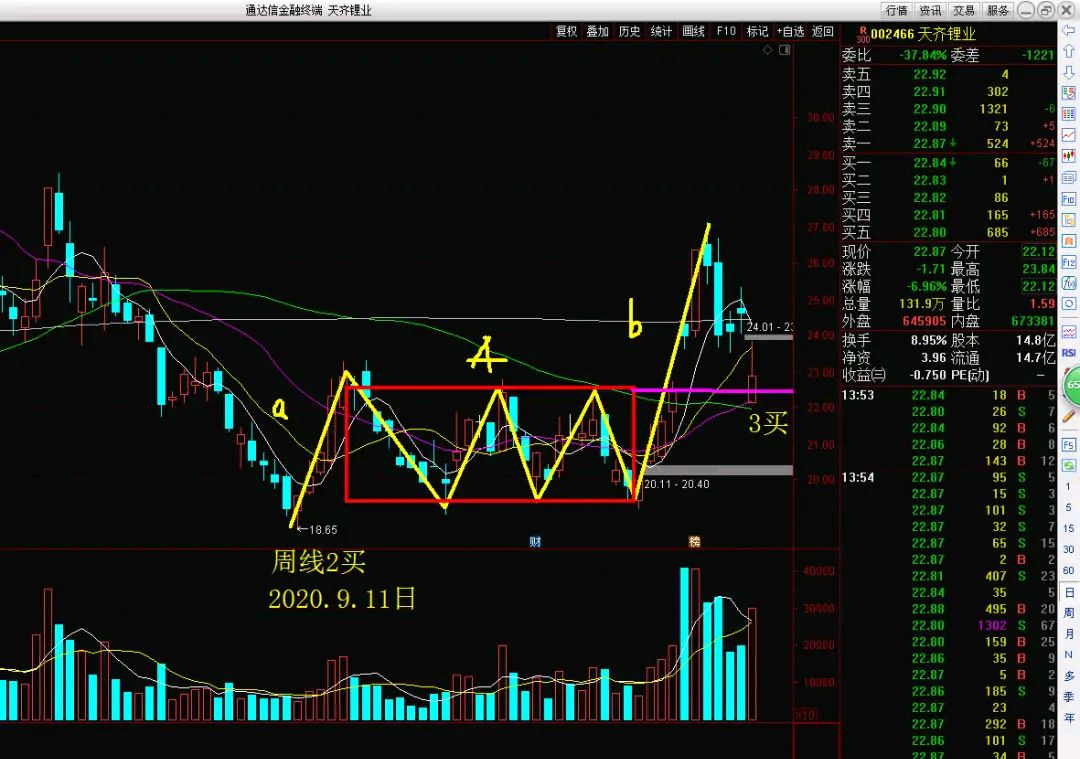Select the daily (日) period
The image size is (1080, 759).
(x=1069, y=592)
